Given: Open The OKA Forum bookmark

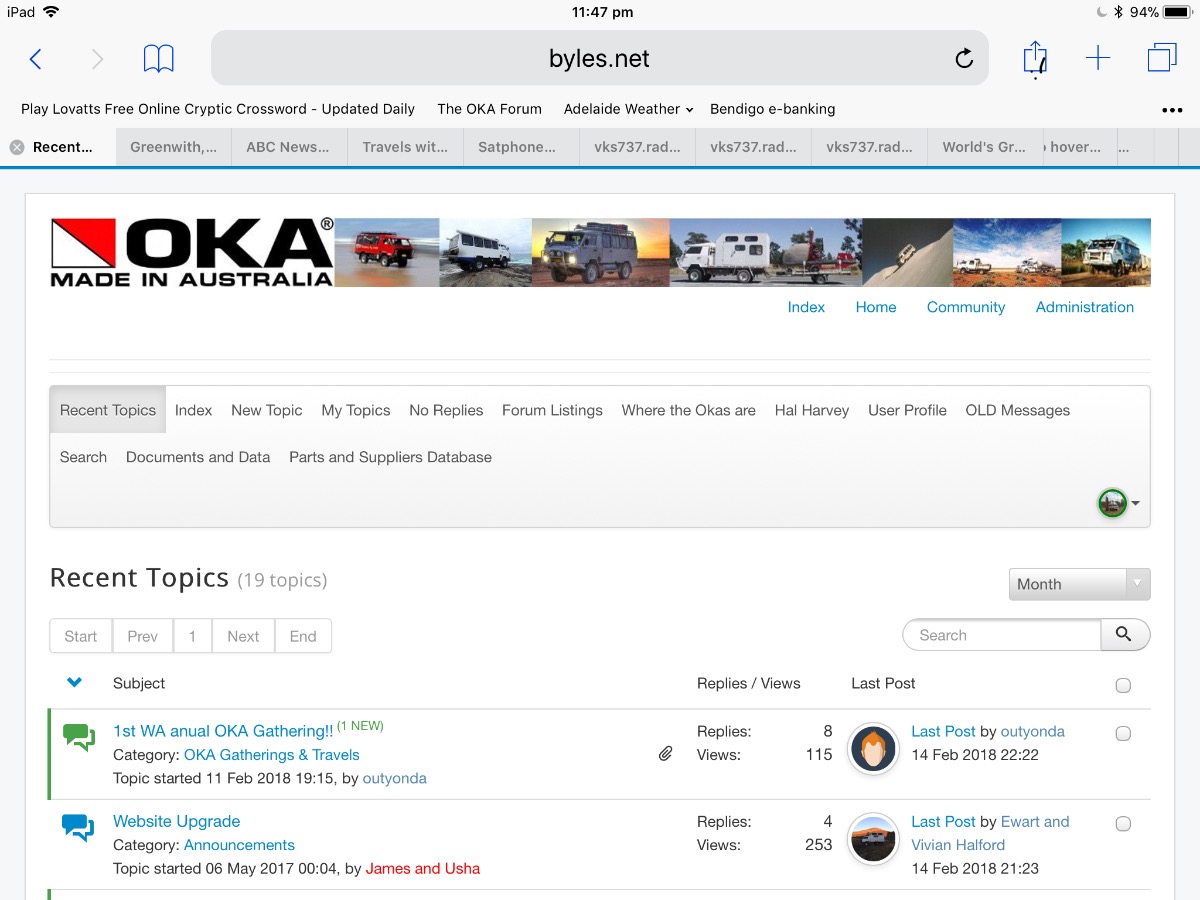Looking at the screenshot, I should click(x=489, y=109).
